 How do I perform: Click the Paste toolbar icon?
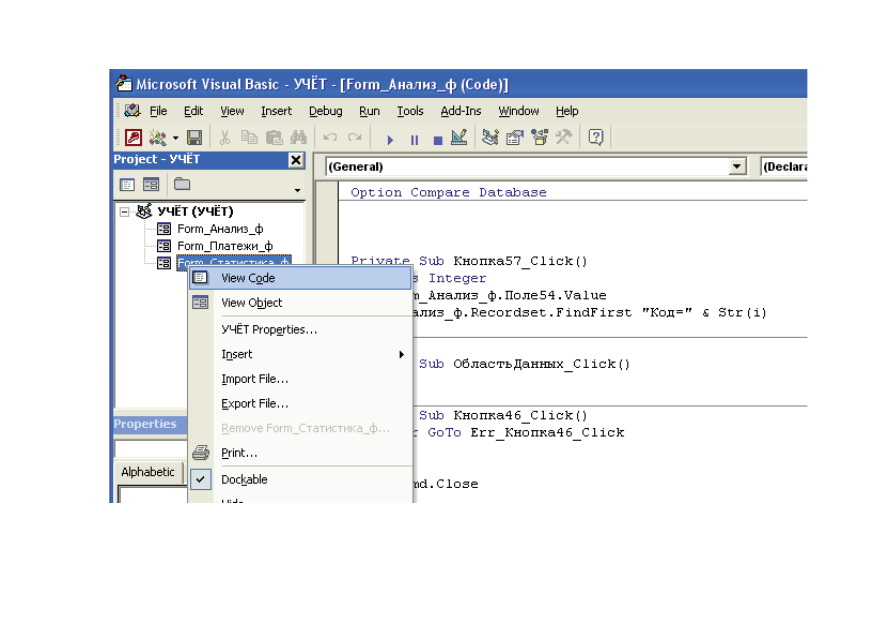[274, 137]
